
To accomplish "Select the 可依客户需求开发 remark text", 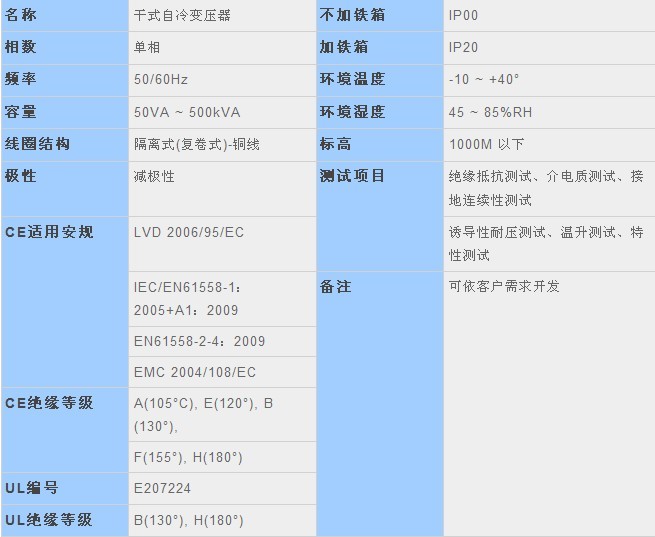I will click(504, 286).
